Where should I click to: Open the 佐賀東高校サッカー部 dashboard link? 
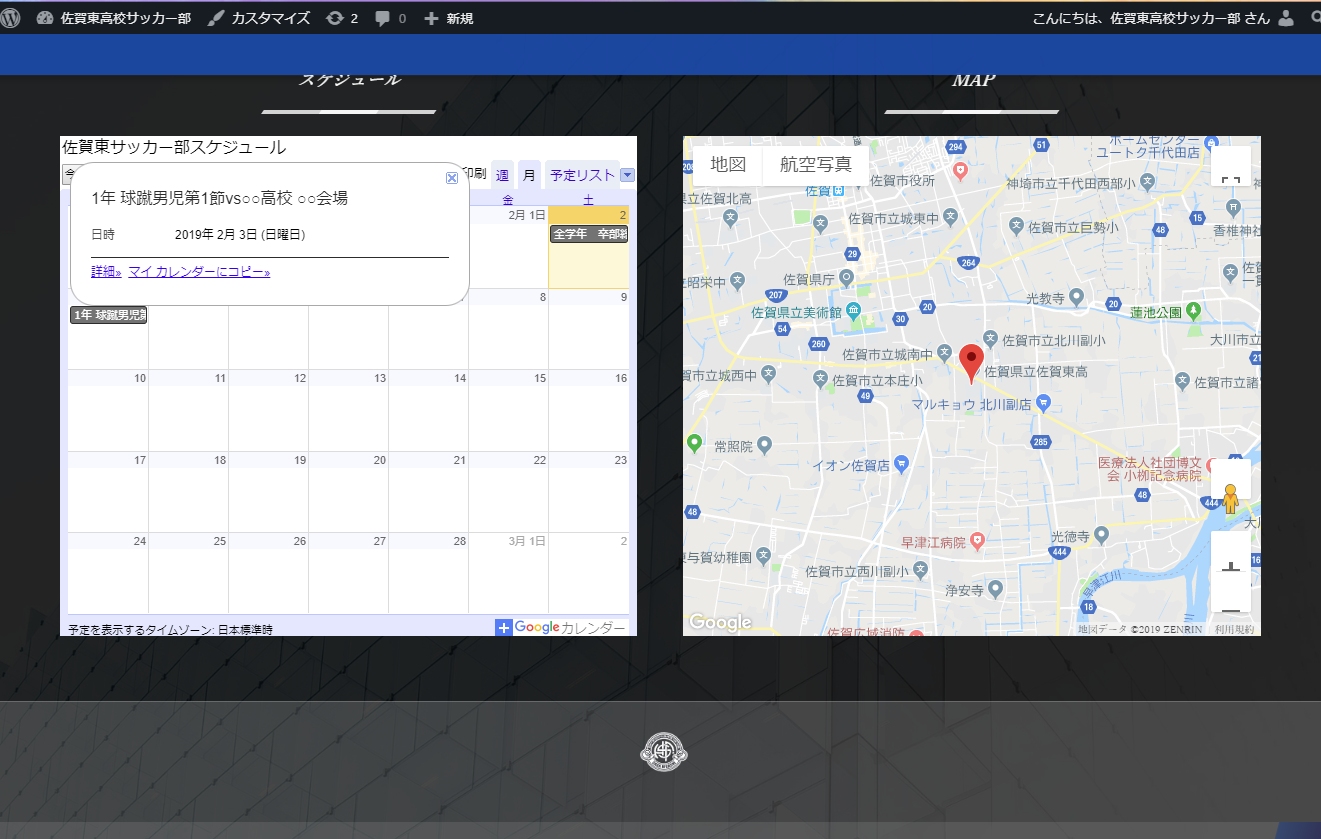[114, 18]
